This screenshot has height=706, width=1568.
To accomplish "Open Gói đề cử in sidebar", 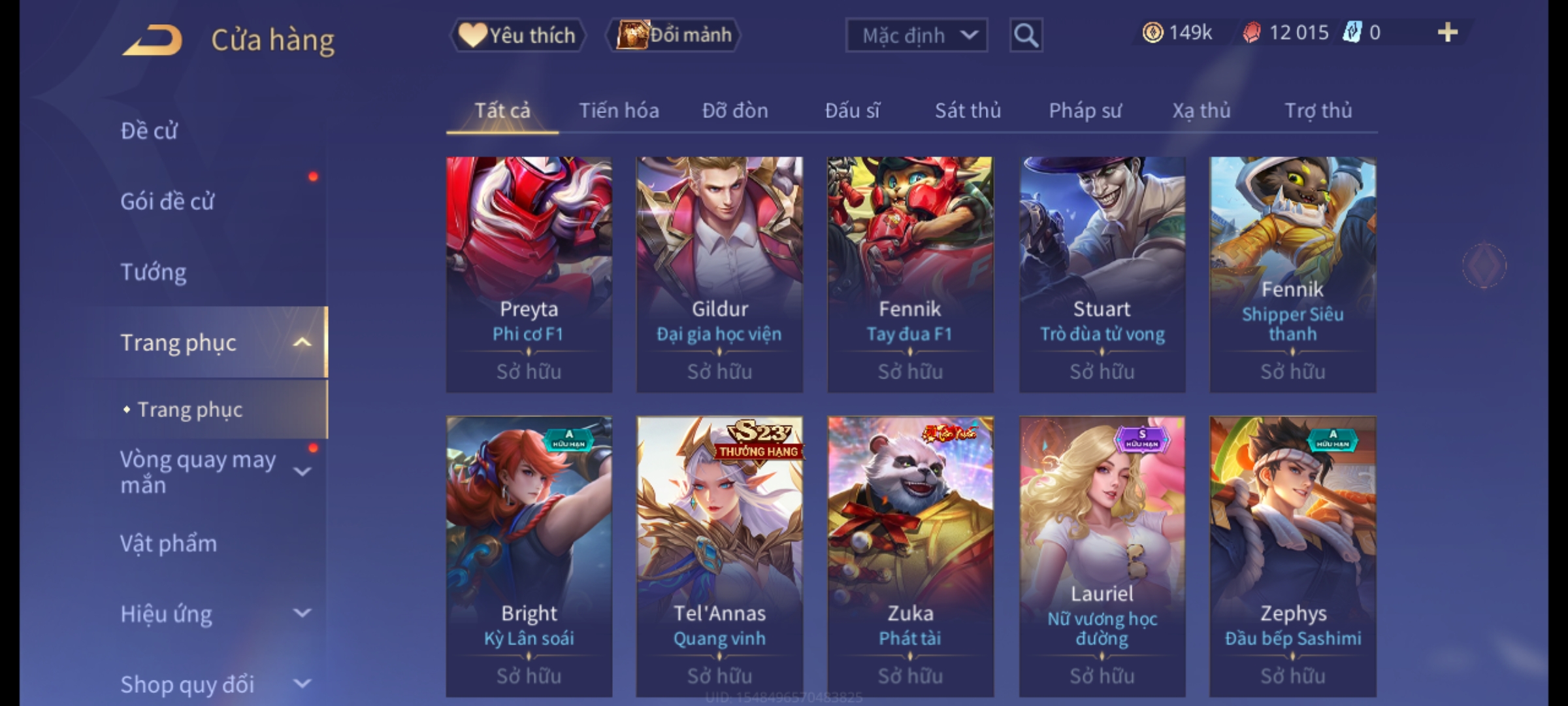I will coord(167,201).
